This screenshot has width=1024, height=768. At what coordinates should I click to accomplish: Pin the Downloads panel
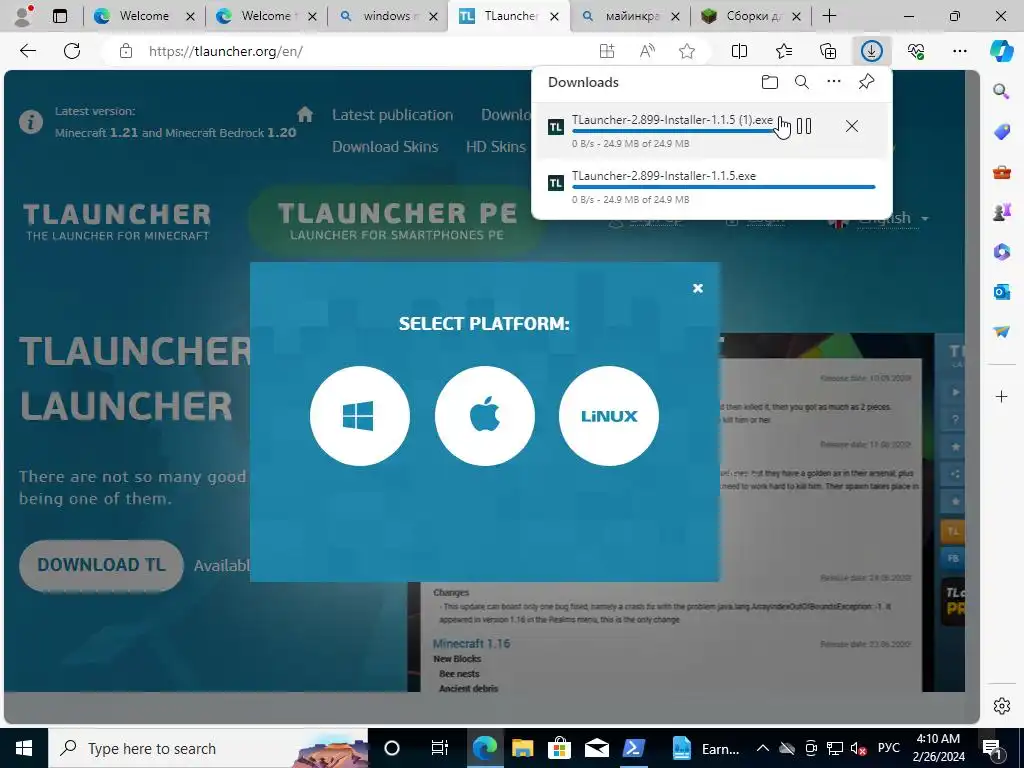[x=866, y=82]
